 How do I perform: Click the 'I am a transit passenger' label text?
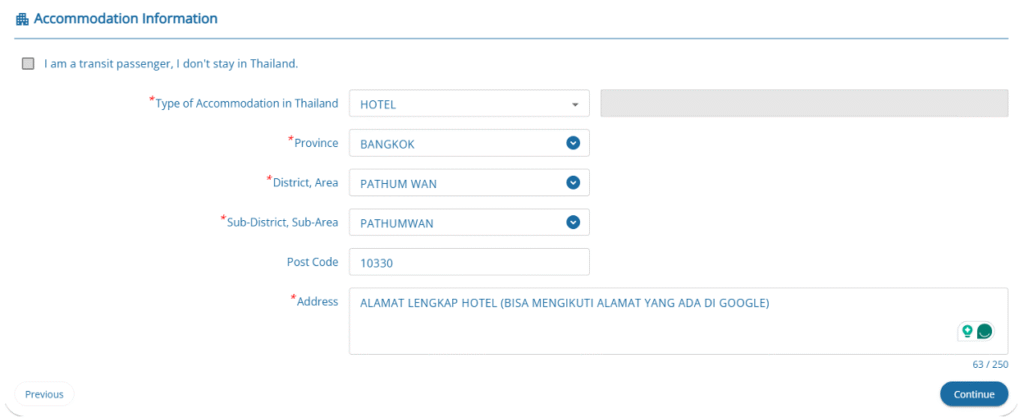171,64
